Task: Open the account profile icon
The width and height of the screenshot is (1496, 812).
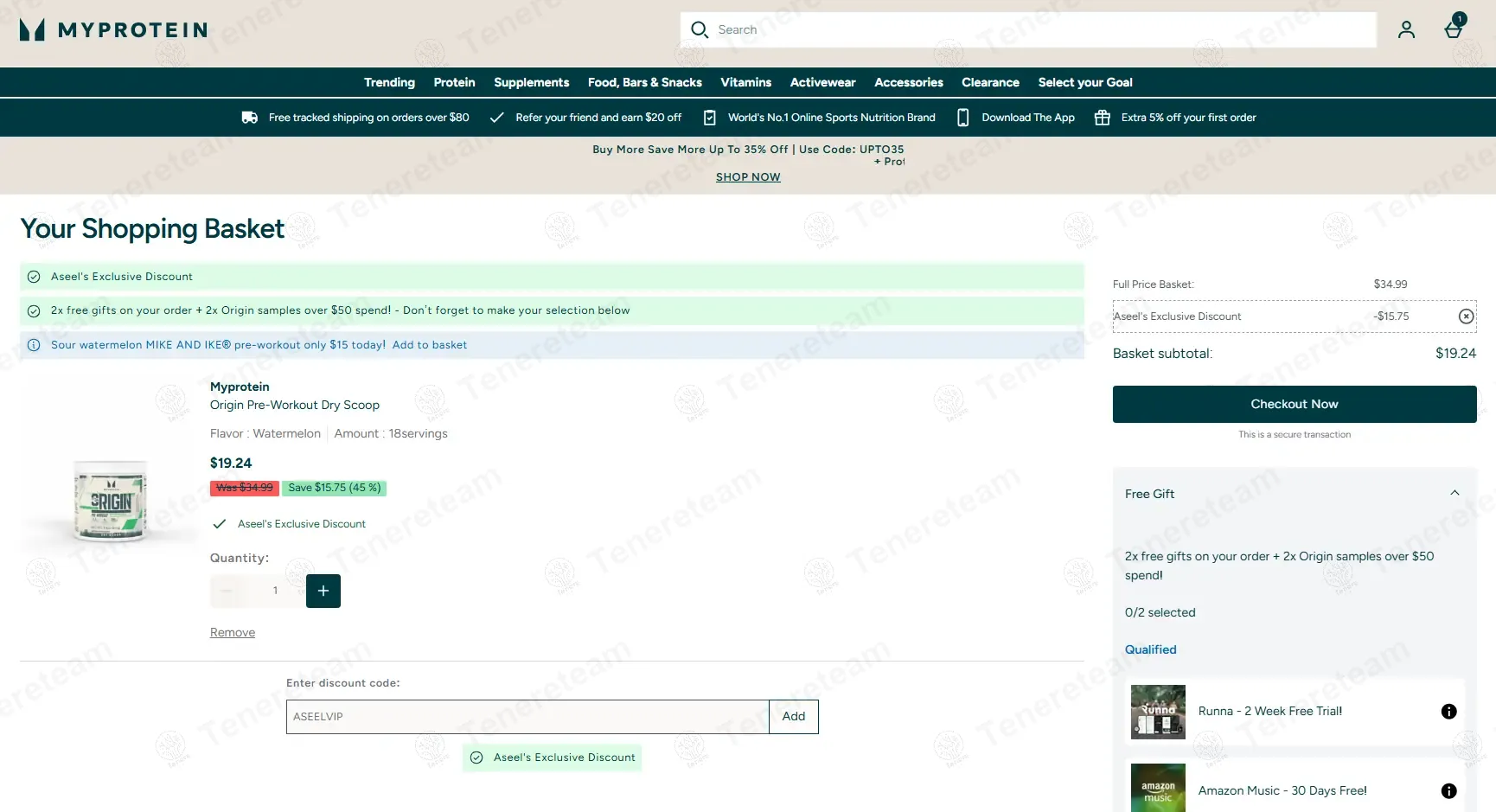Action: pos(1406,30)
